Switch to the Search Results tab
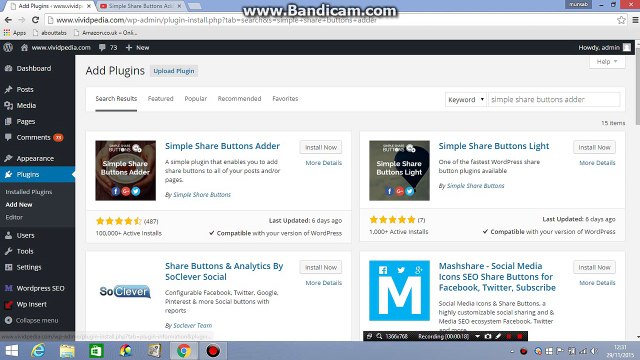640x360 pixels. [x=116, y=99]
